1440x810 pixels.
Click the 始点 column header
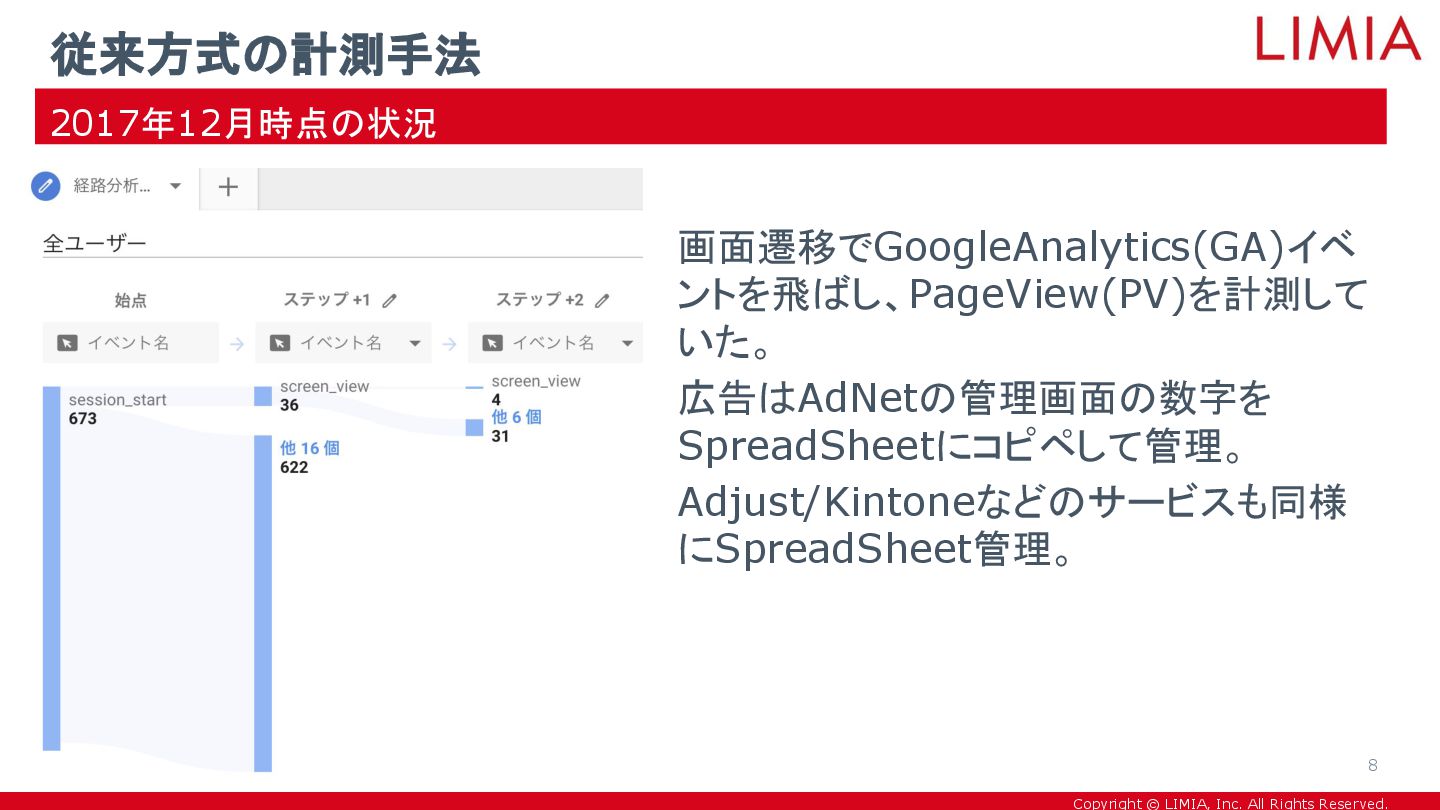131,300
